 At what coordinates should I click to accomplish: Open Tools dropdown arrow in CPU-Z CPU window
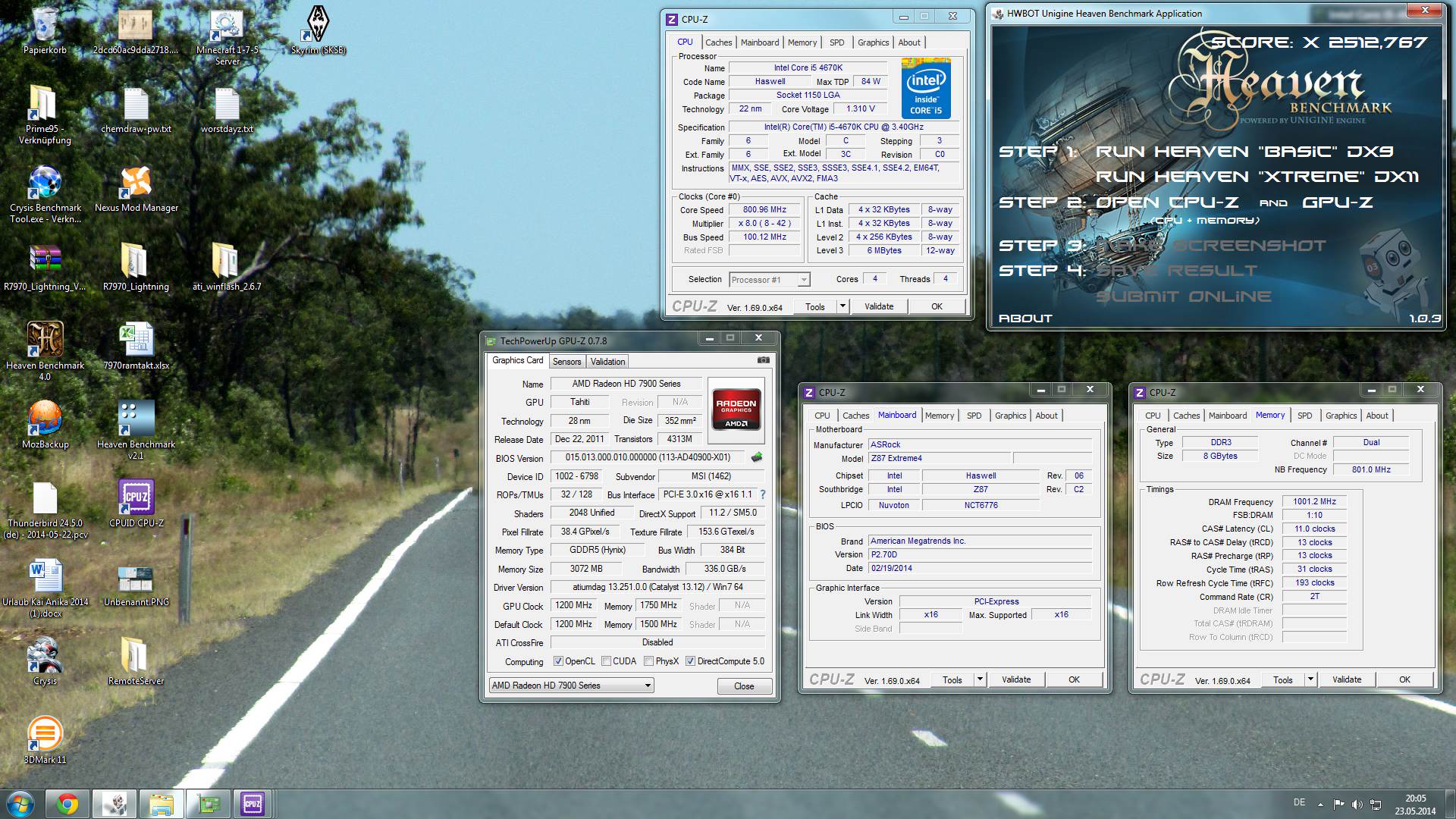(842, 306)
